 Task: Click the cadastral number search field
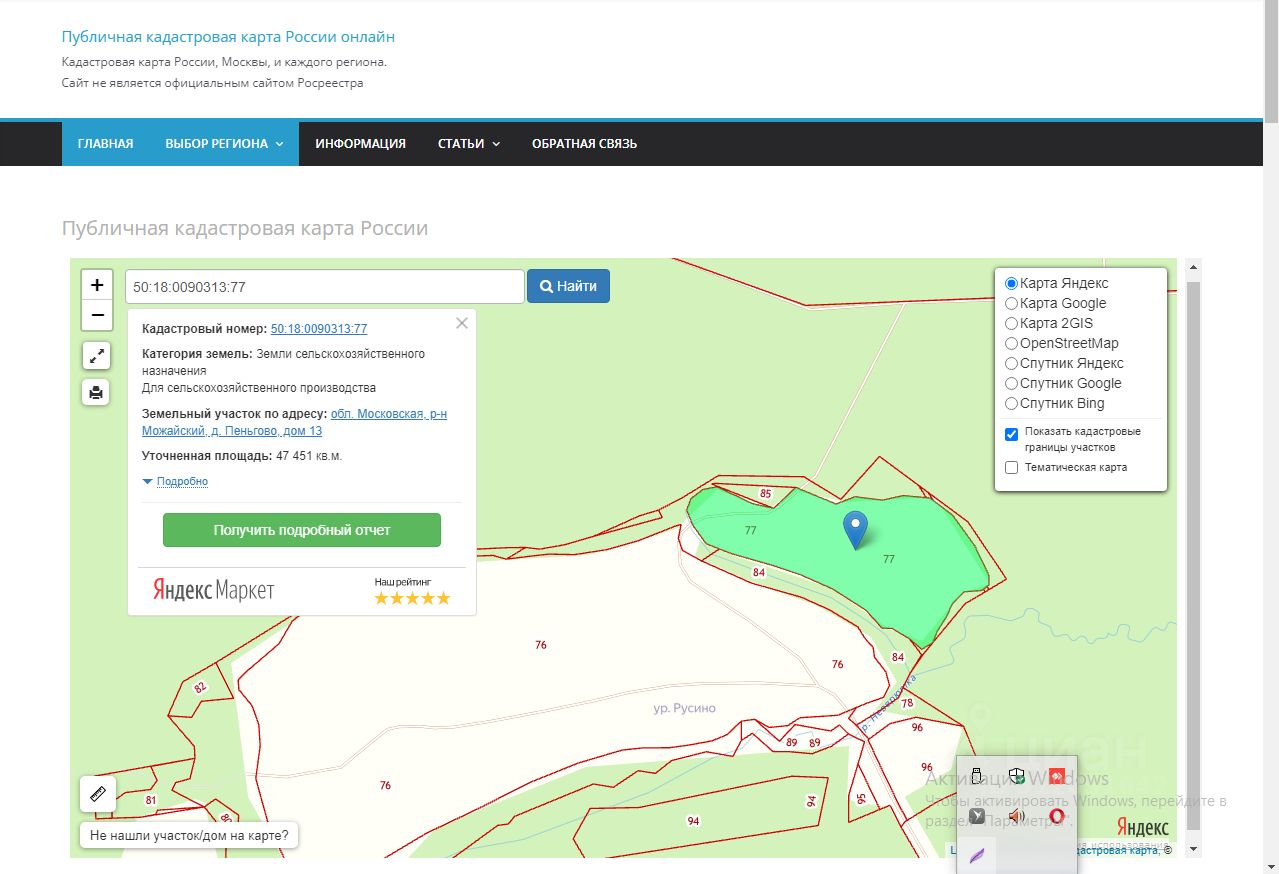pyautogui.click(x=324, y=286)
